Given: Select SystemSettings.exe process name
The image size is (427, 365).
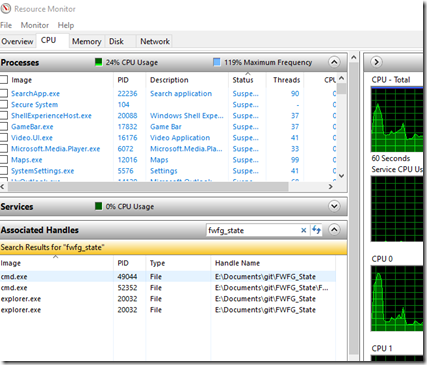Looking at the screenshot, I should pos(43,171).
